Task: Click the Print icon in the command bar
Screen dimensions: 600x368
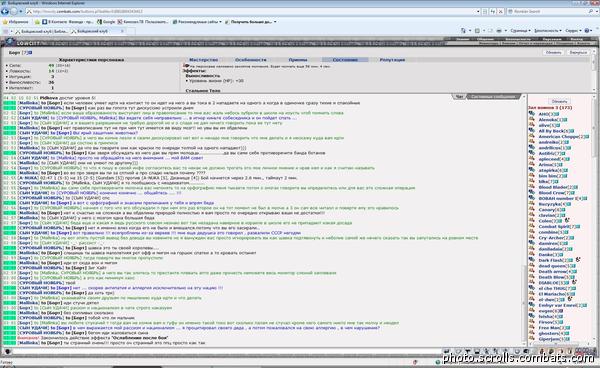Action: (x=499, y=31)
